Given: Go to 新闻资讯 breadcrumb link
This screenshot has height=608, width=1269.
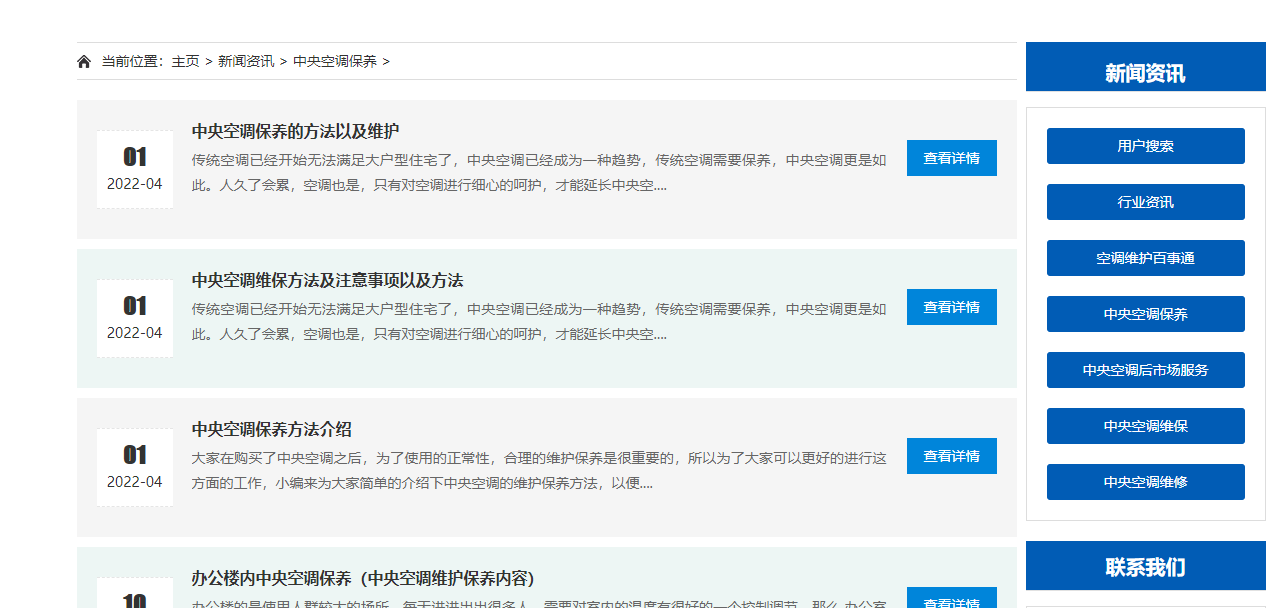Looking at the screenshot, I should (246, 62).
